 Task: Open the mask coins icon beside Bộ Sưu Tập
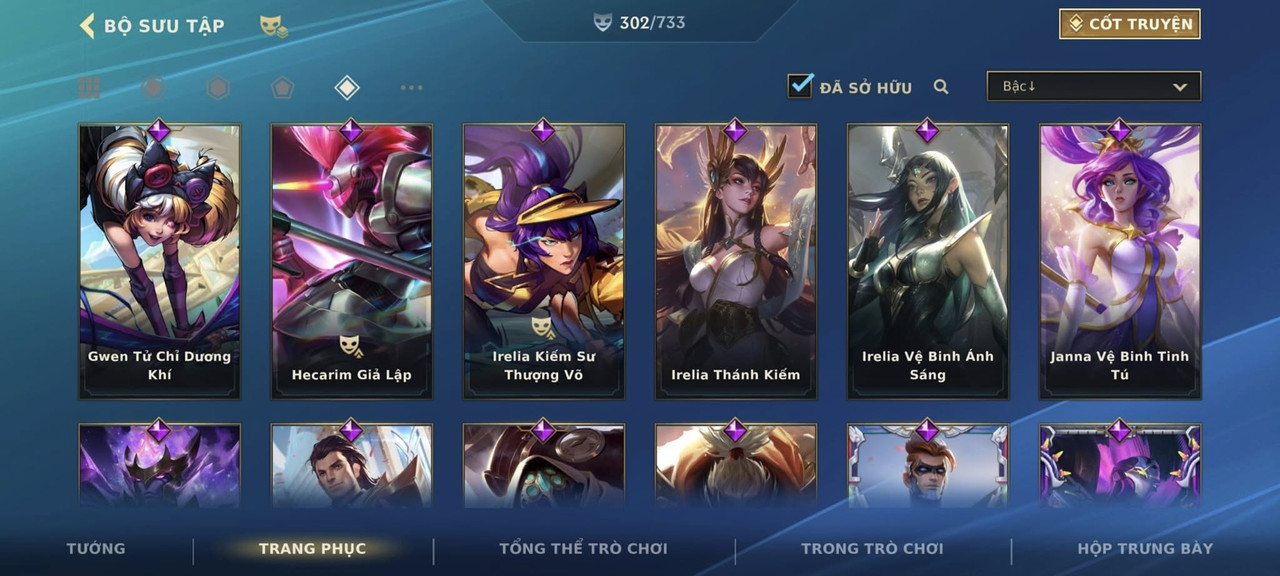tap(274, 26)
